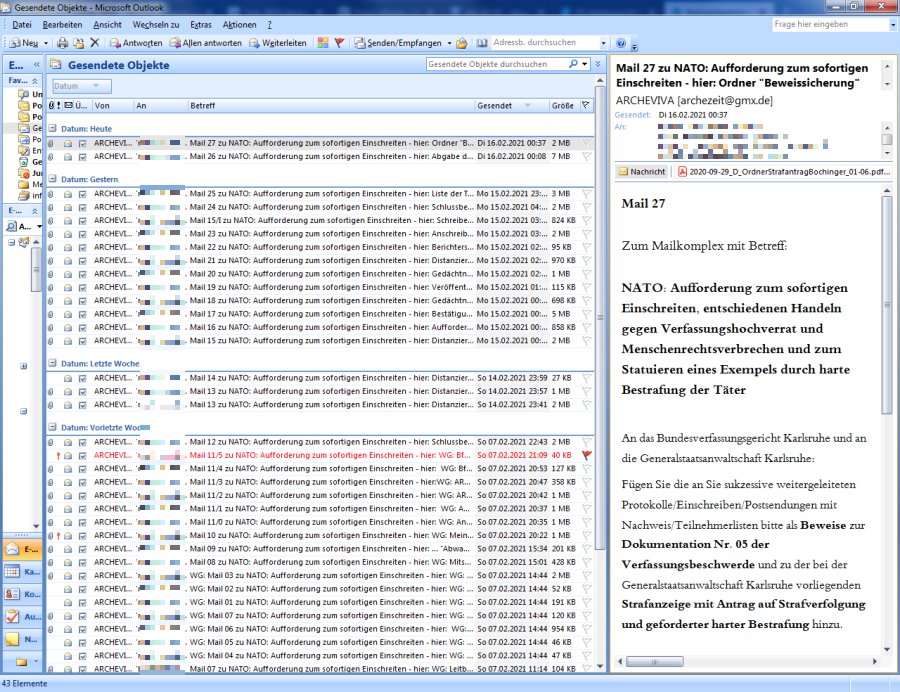Click the Senden/Empfangen button
This screenshot has width=900, height=692.
click(398, 43)
